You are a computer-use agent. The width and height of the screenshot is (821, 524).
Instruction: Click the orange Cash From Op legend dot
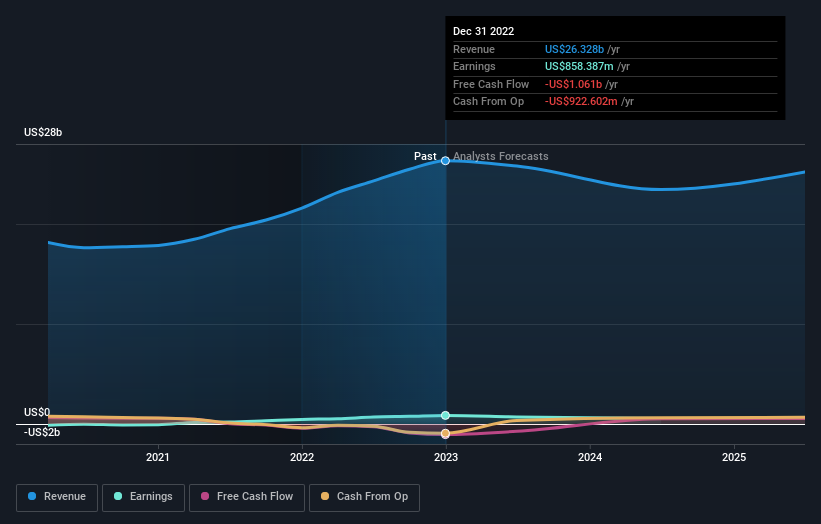325,496
